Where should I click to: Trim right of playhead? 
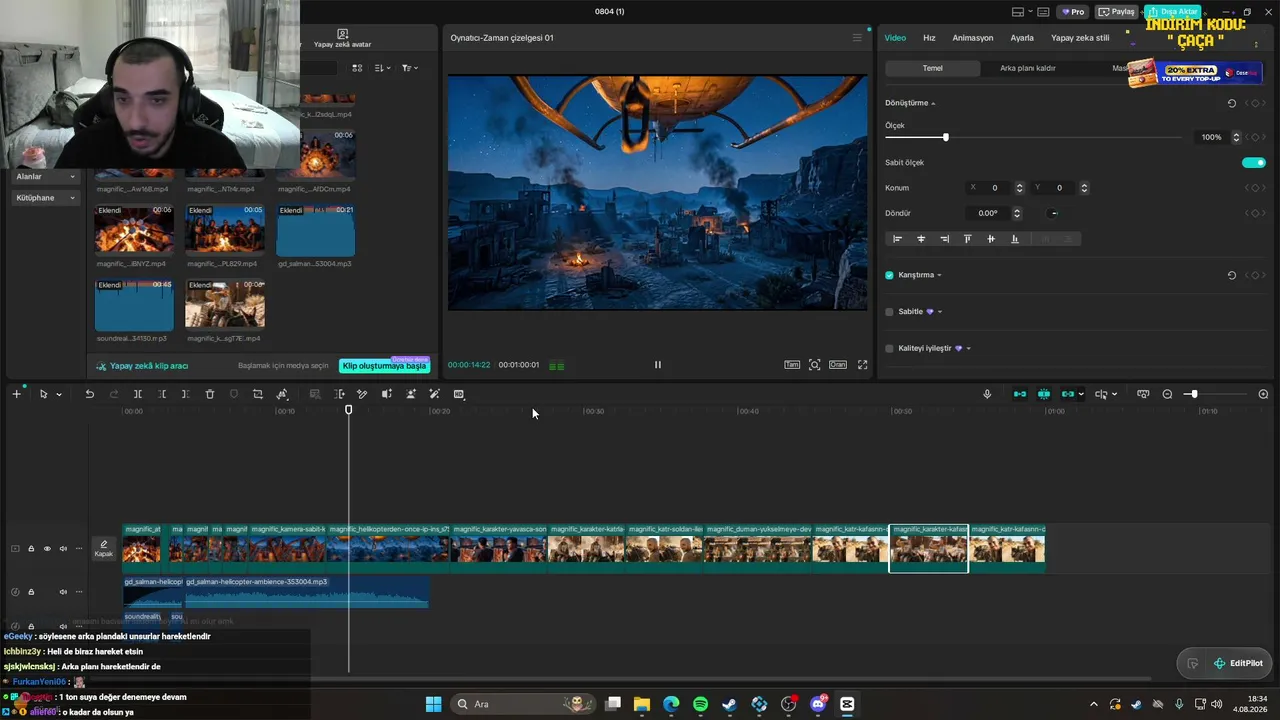[x=186, y=394]
